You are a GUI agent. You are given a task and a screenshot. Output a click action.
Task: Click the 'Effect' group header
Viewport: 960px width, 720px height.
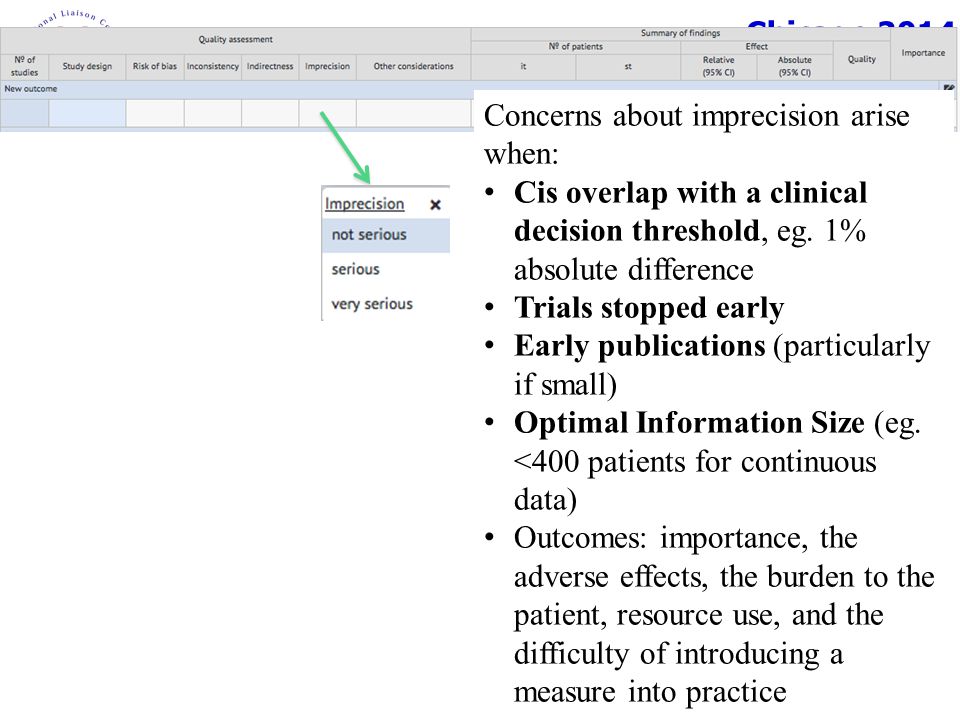(x=757, y=47)
